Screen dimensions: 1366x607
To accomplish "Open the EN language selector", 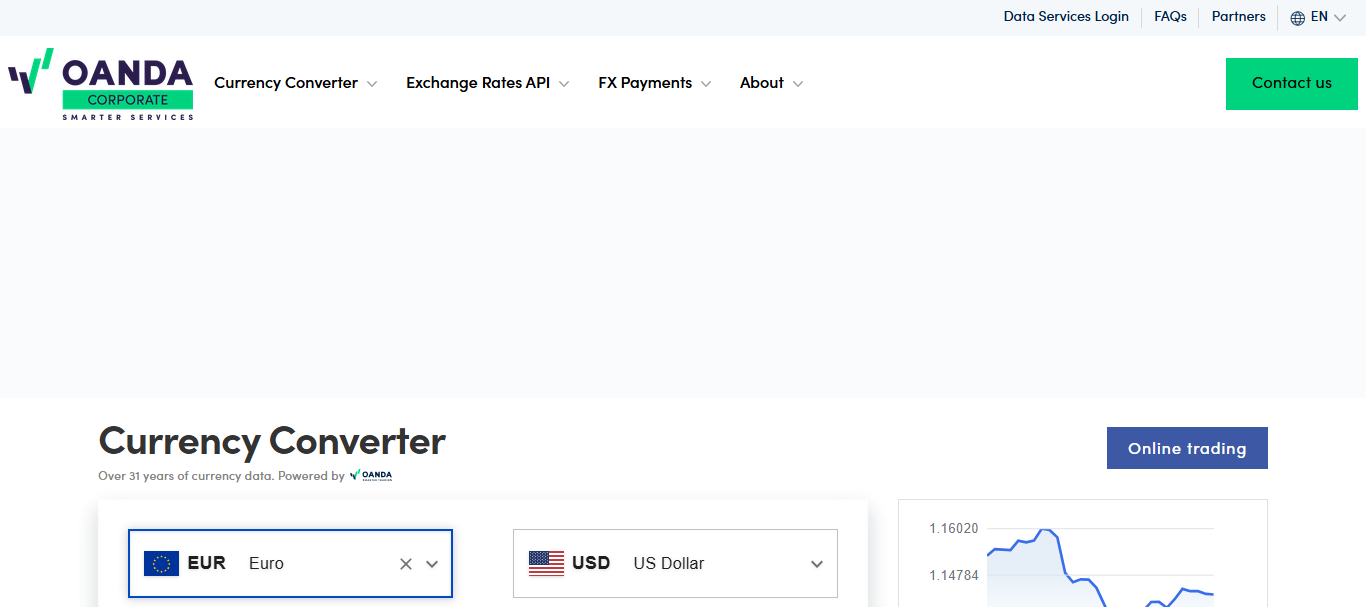I will click(1318, 17).
